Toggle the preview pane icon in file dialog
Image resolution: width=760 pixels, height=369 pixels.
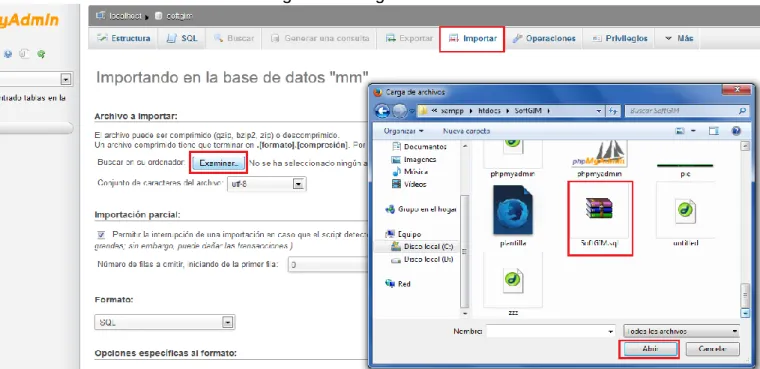click(x=713, y=131)
